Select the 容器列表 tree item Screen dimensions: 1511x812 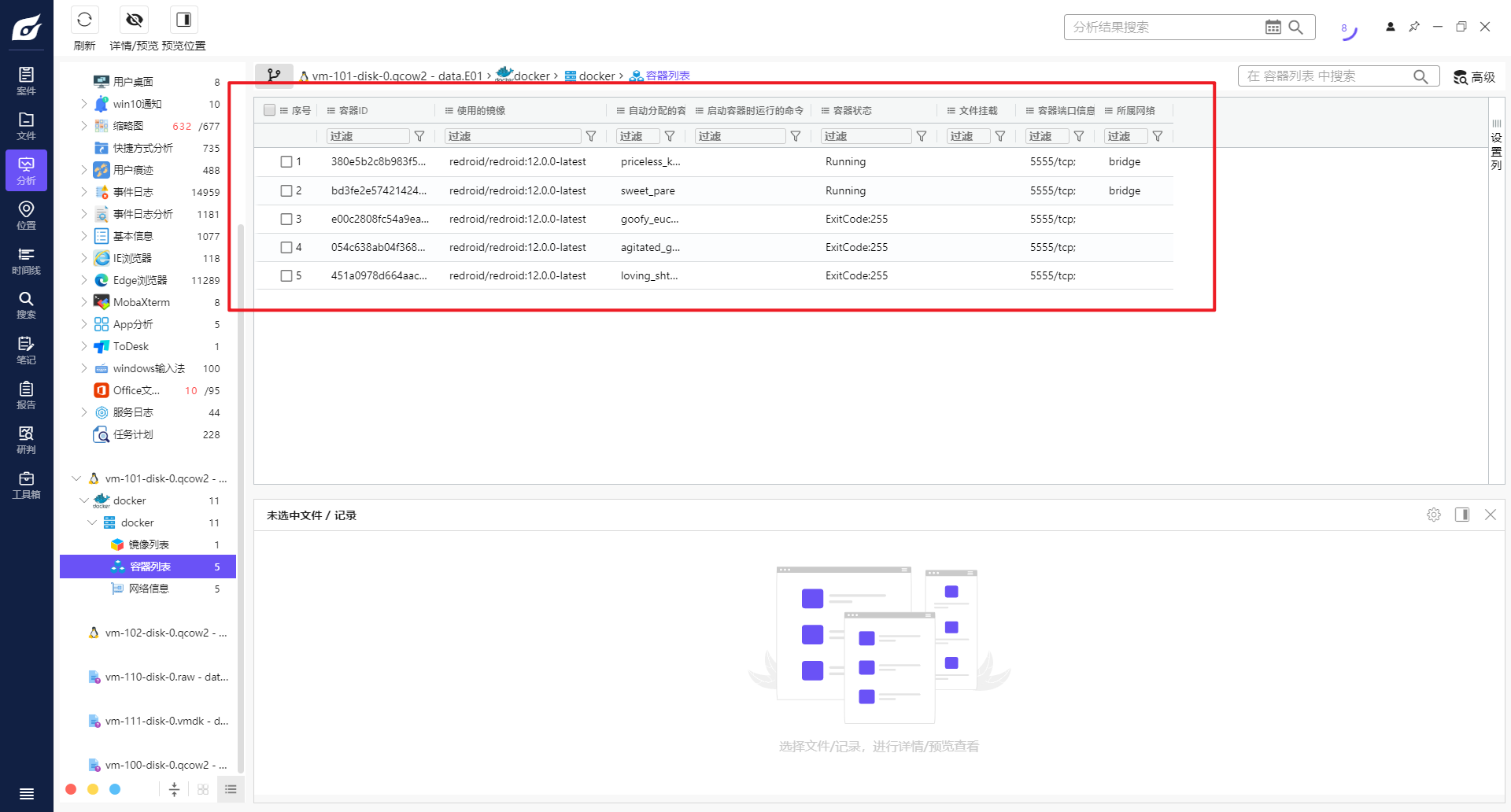pyautogui.click(x=148, y=567)
